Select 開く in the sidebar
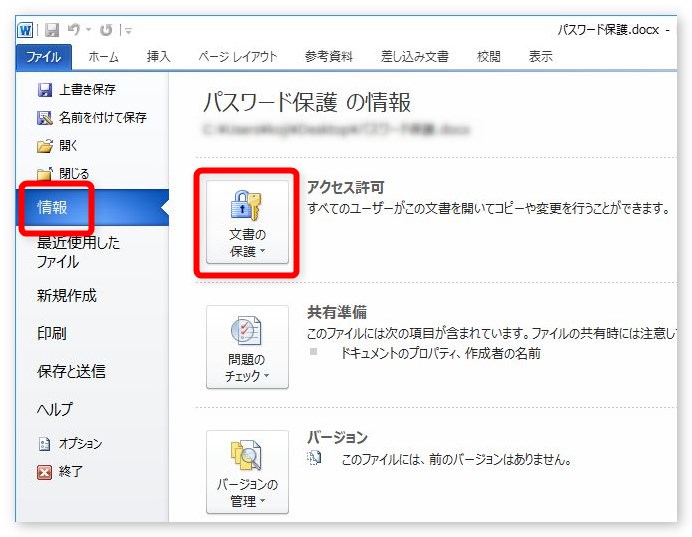692x537 pixels. click(68, 146)
